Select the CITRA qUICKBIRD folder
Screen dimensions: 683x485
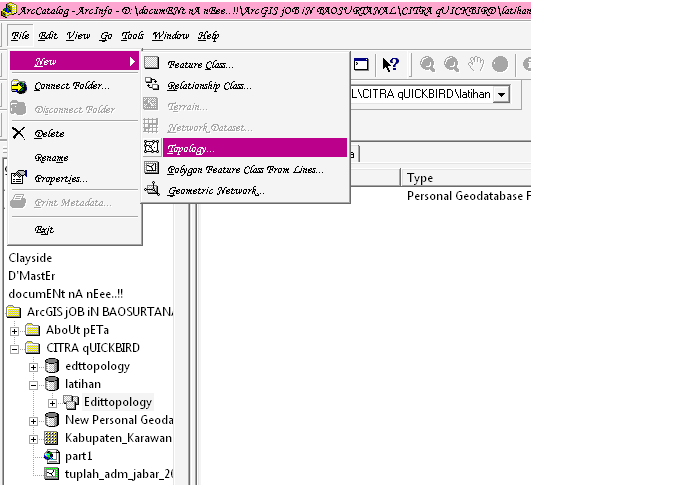click(x=93, y=348)
